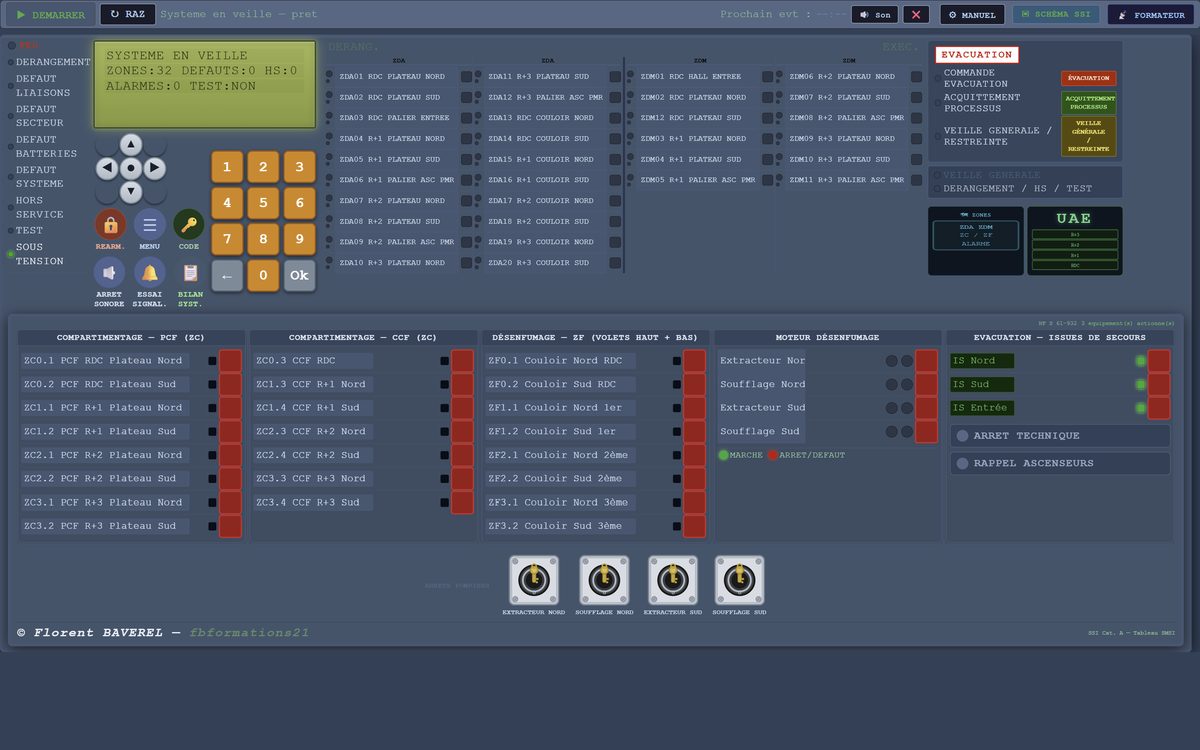Click the red EVACUATION command button

(1088, 78)
